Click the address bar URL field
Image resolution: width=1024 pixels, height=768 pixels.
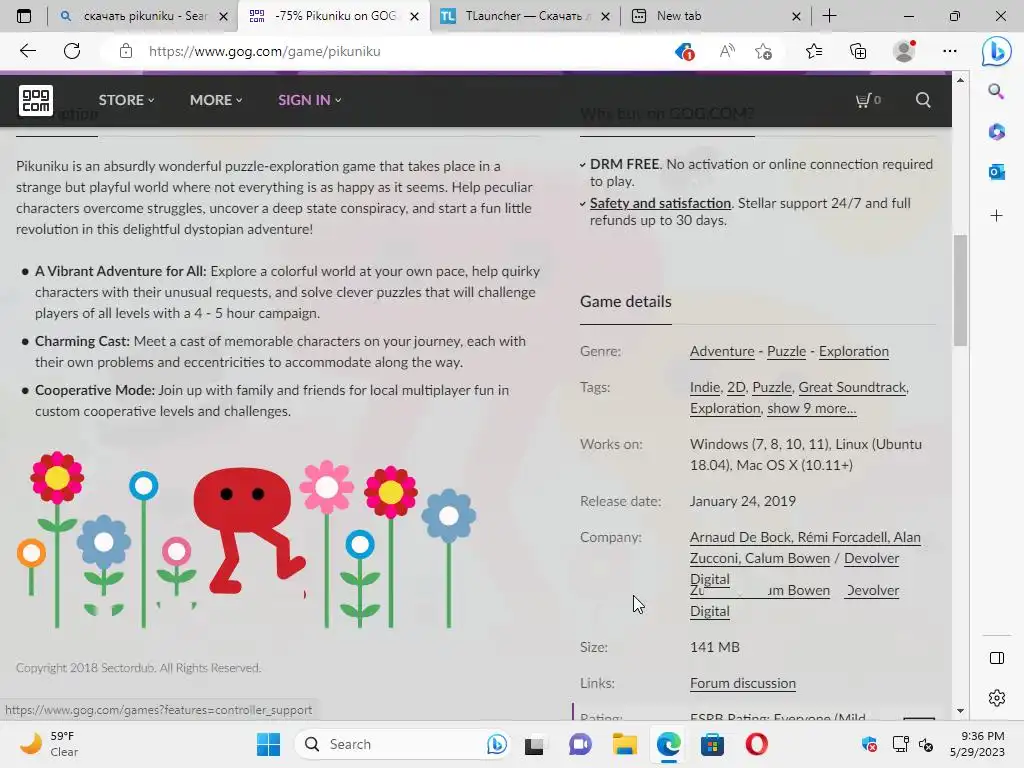tap(392, 51)
